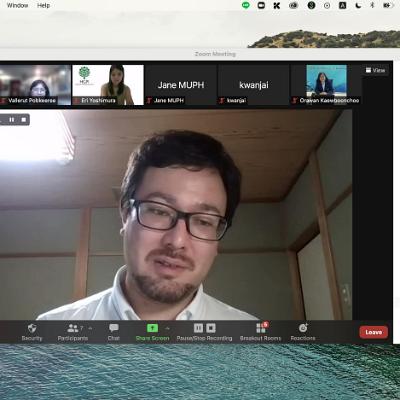The image size is (400, 400).
Task: Click the round dark status menu bar icon
Action: [311, 5]
